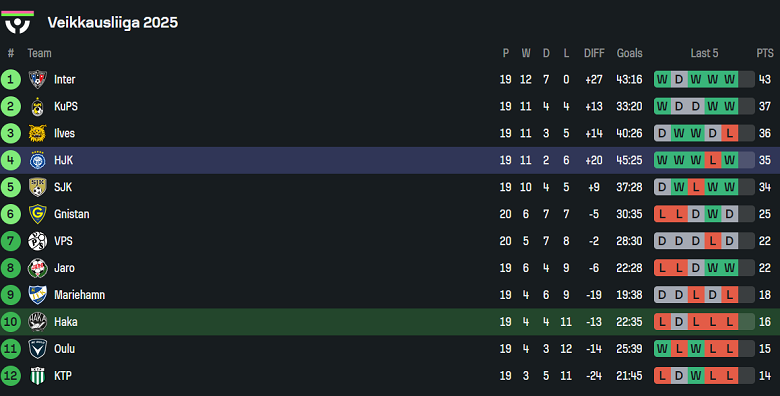Open the Mariehamn team link
Image resolution: width=780 pixels, height=396 pixels.
79,295
